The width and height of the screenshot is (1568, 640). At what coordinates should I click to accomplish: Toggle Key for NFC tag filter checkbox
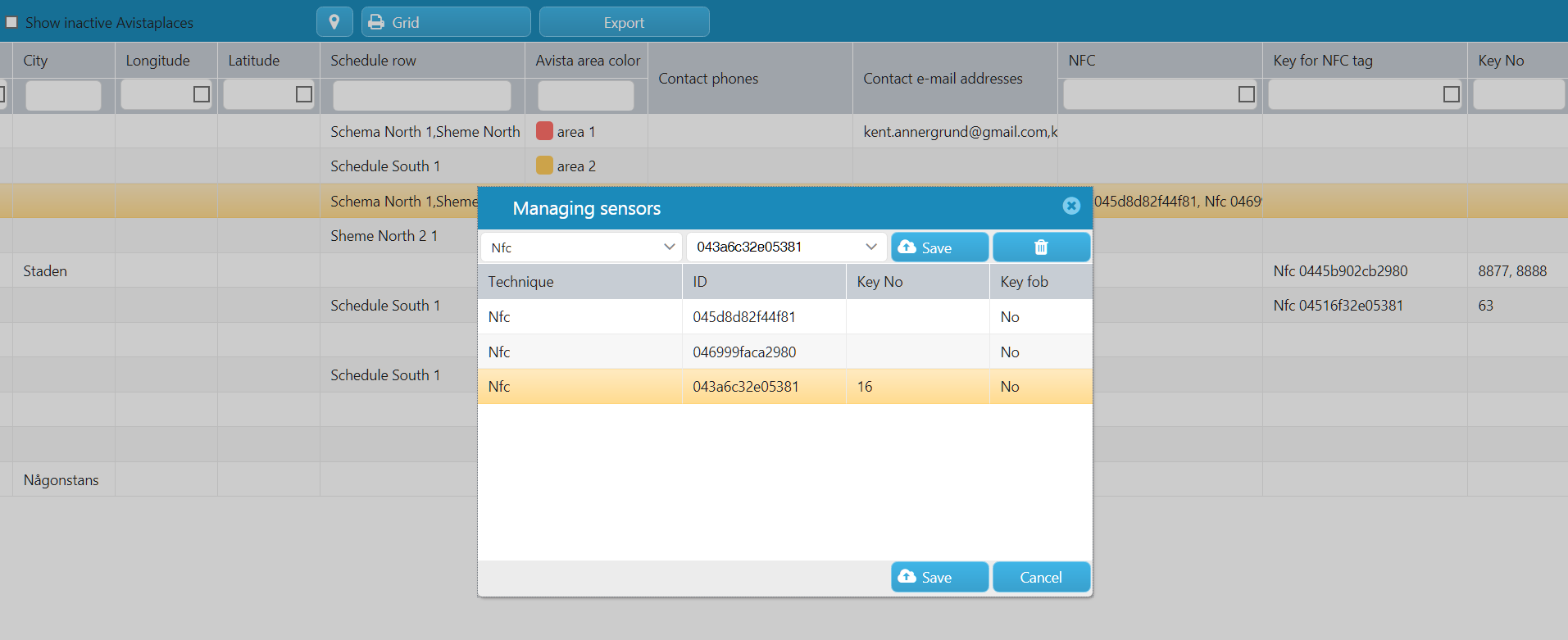(1452, 94)
